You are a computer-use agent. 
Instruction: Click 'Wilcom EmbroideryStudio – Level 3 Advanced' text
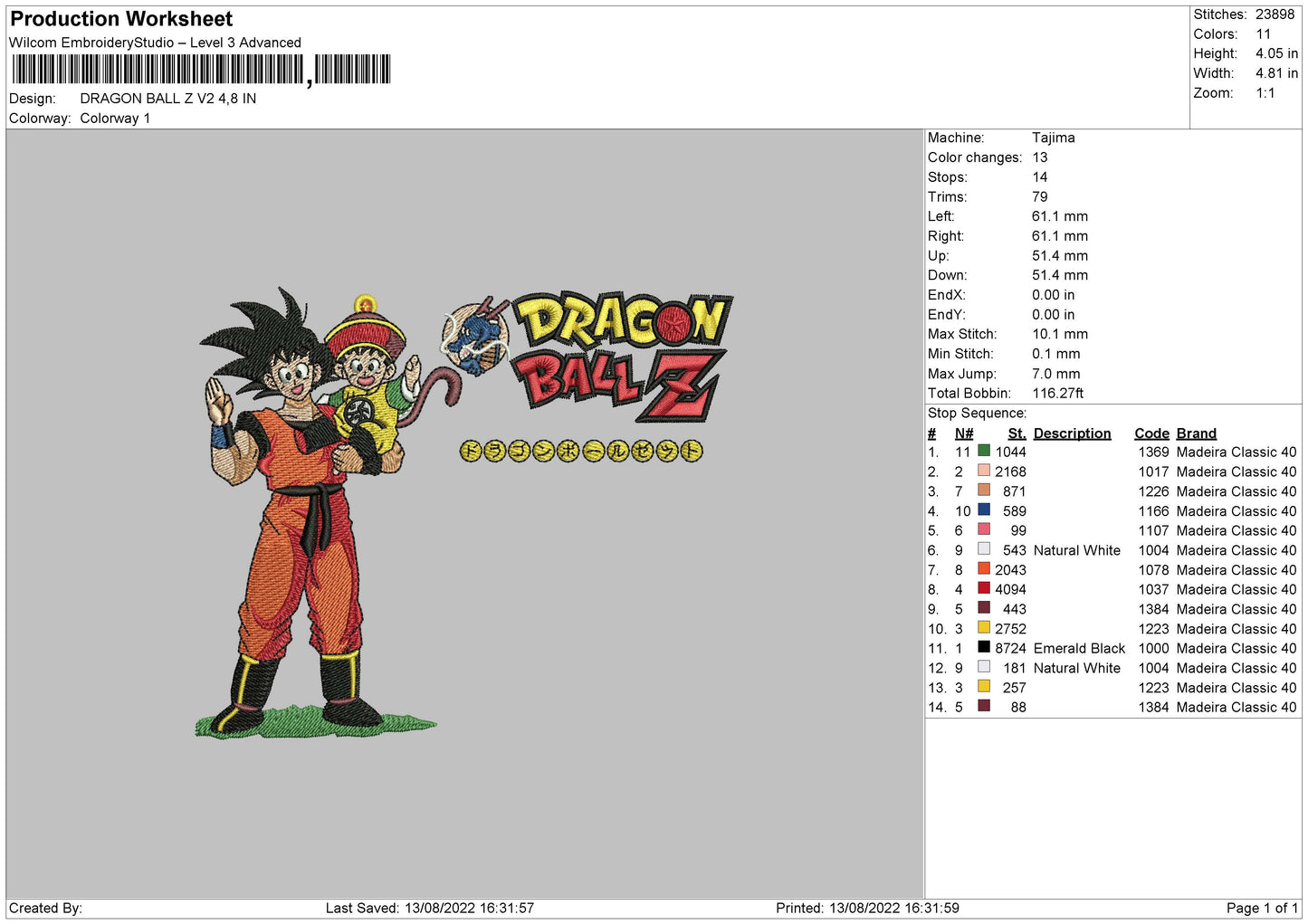pos(155,43)
